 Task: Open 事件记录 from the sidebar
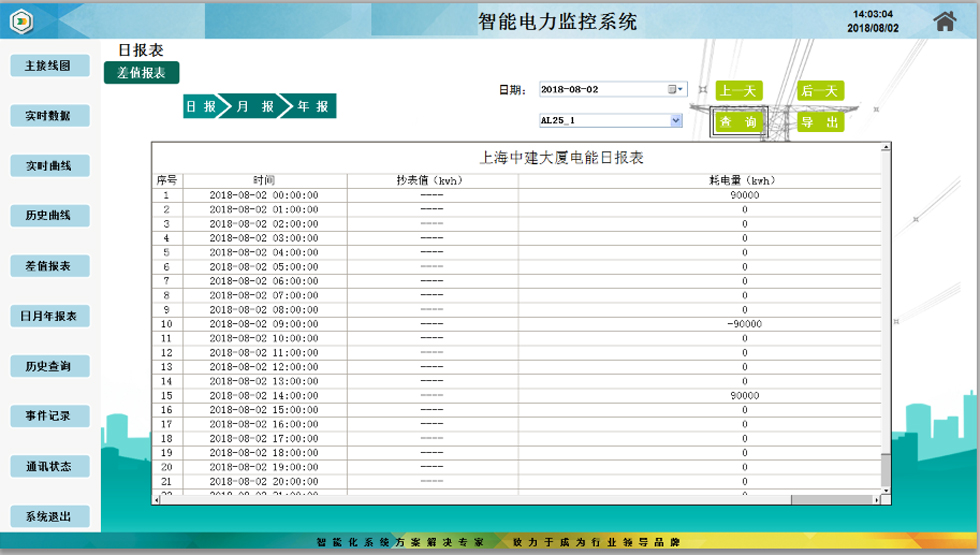click(x=49, y=416)
